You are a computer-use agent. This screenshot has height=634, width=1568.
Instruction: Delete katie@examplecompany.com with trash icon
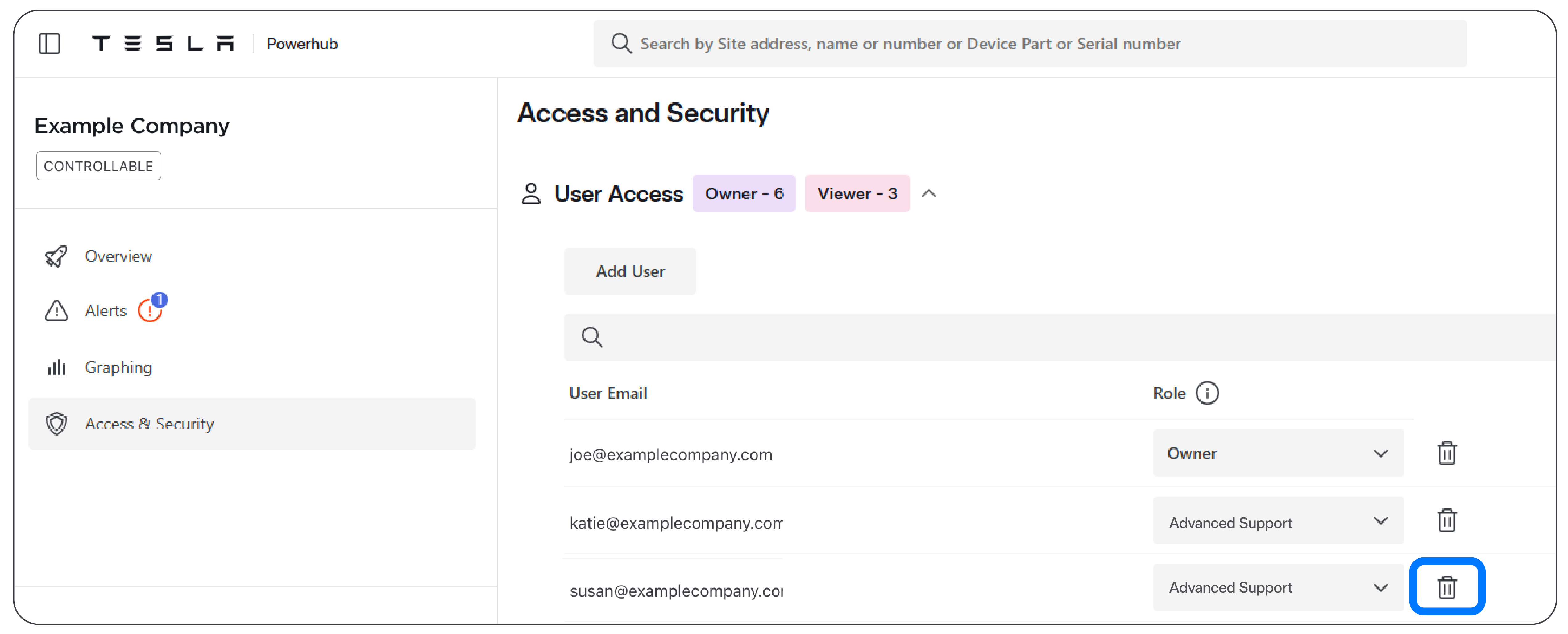(1446, 520)
